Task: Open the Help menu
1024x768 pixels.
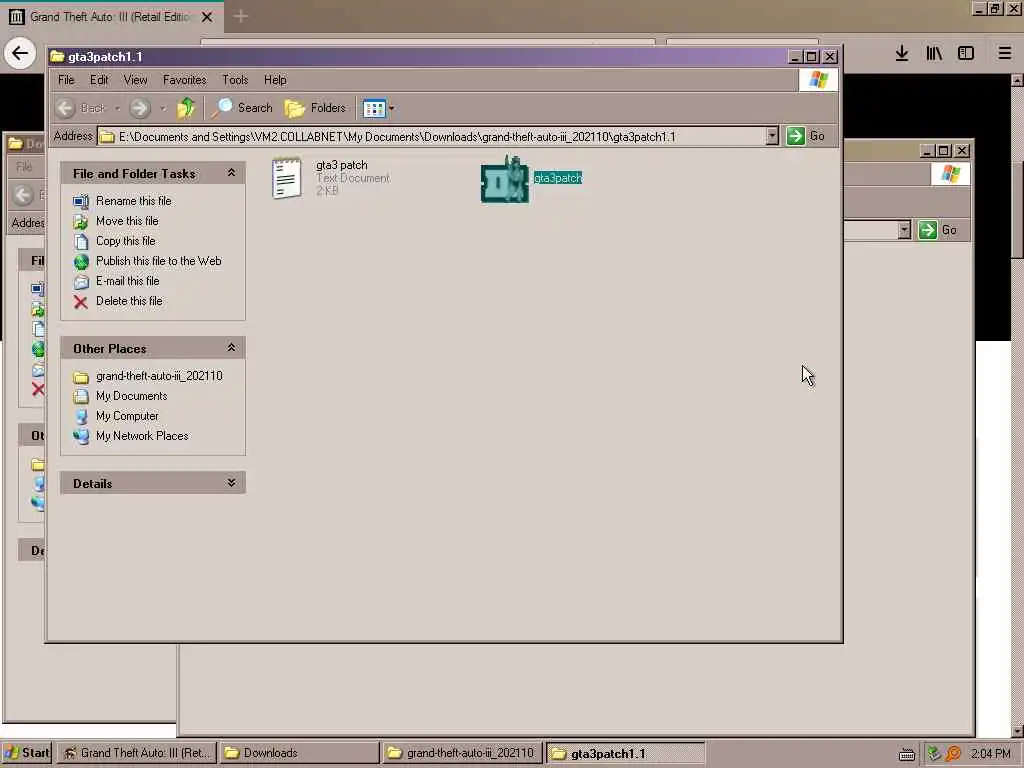Action: [275, 80]
